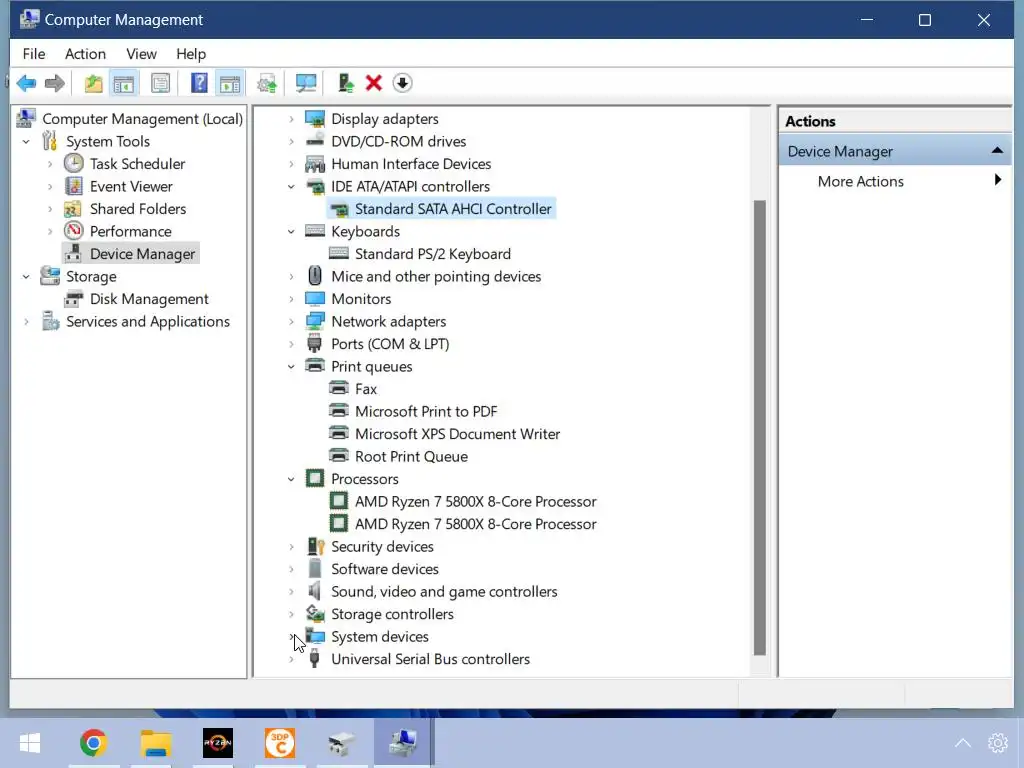This screenshot has width=1024, height=768.
Task: Select Standard PS/2 Keyboard device
Action: point(432,254)
